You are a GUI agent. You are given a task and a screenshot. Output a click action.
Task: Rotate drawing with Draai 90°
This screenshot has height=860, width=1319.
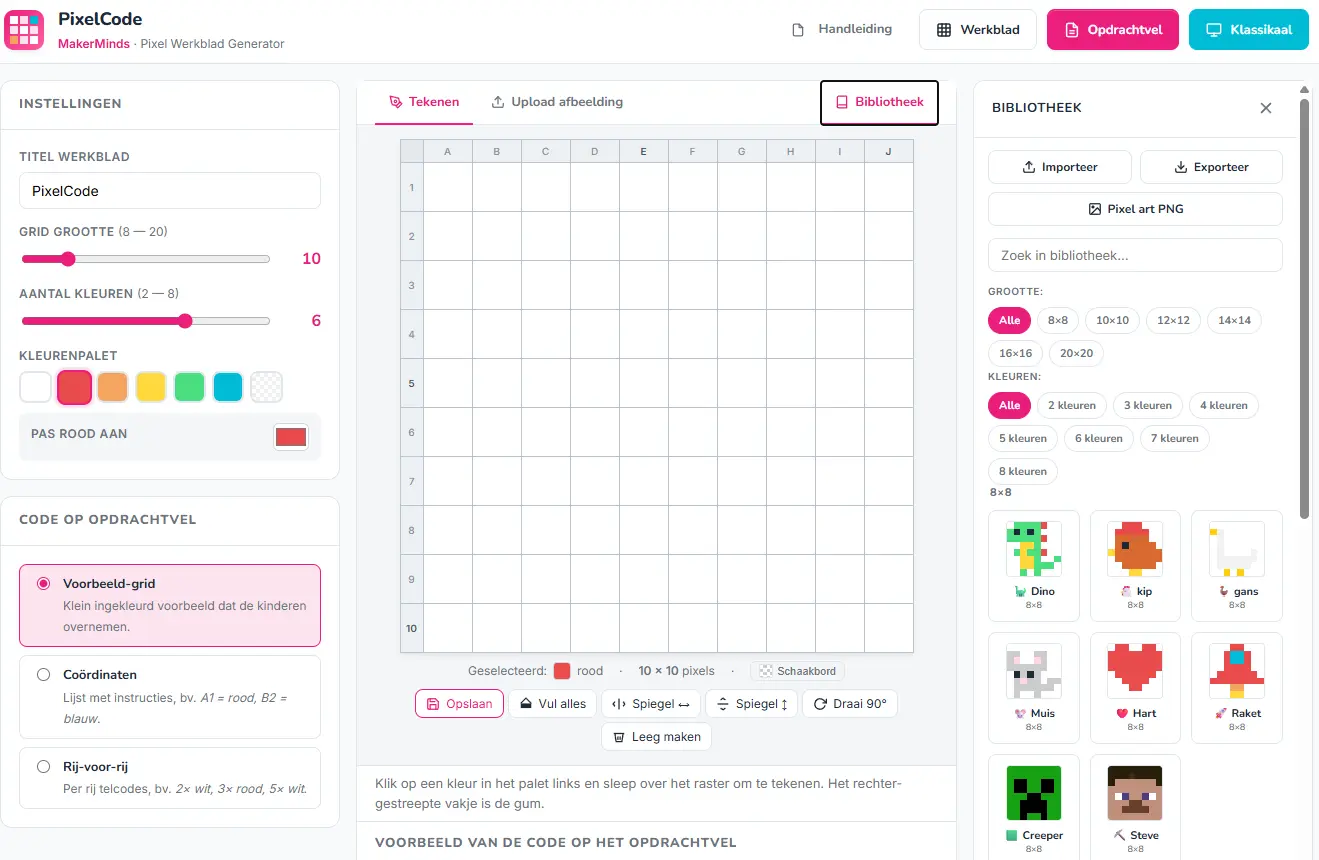coord(849,703)
